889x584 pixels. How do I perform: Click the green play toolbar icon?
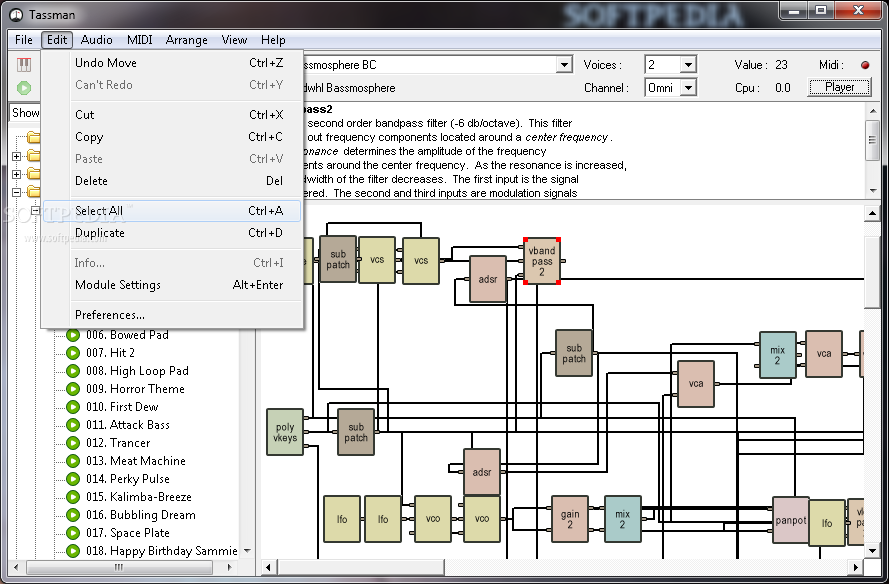[x=24, y=88]
